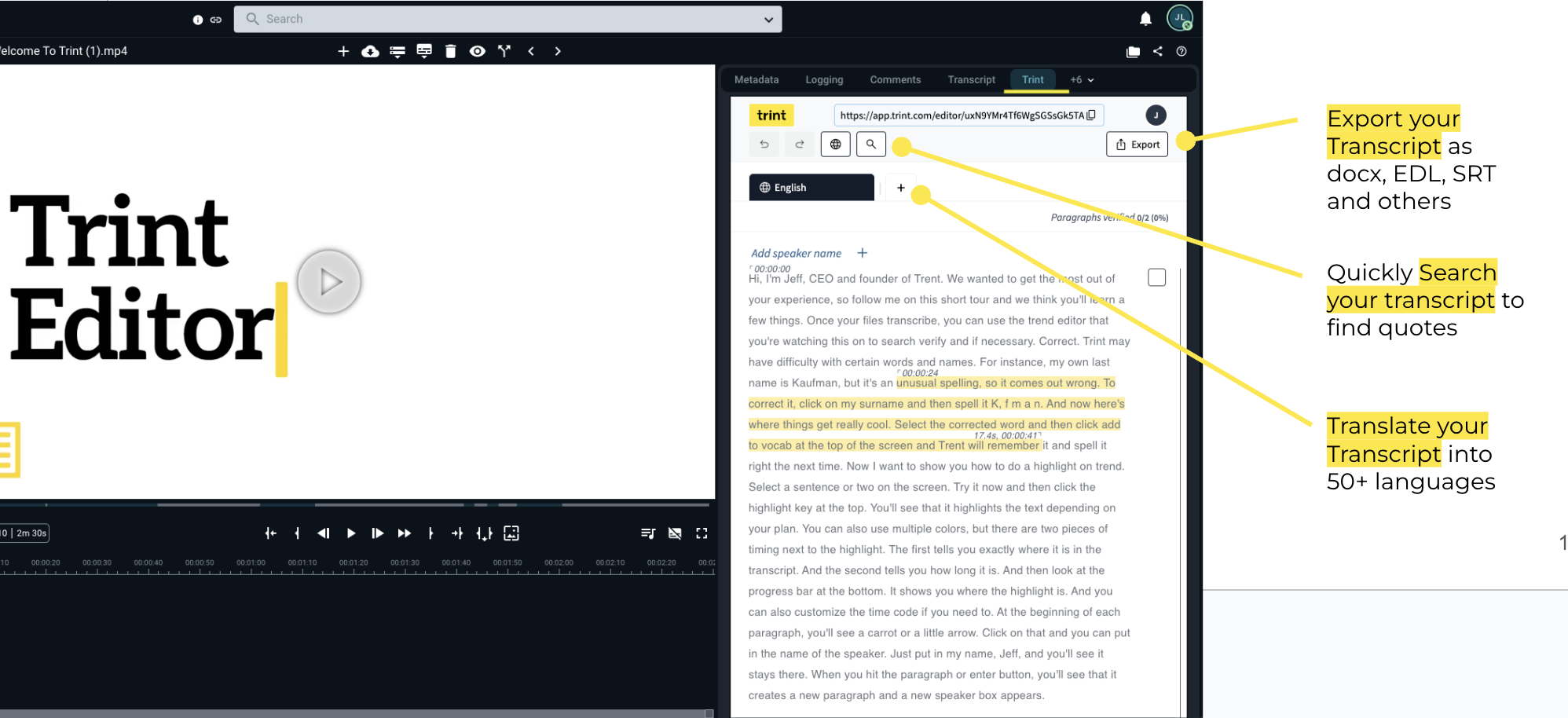The image size is (1568, 718).
Task: Open the audio tracks playlist icon
Action: [x=647, y=533]
